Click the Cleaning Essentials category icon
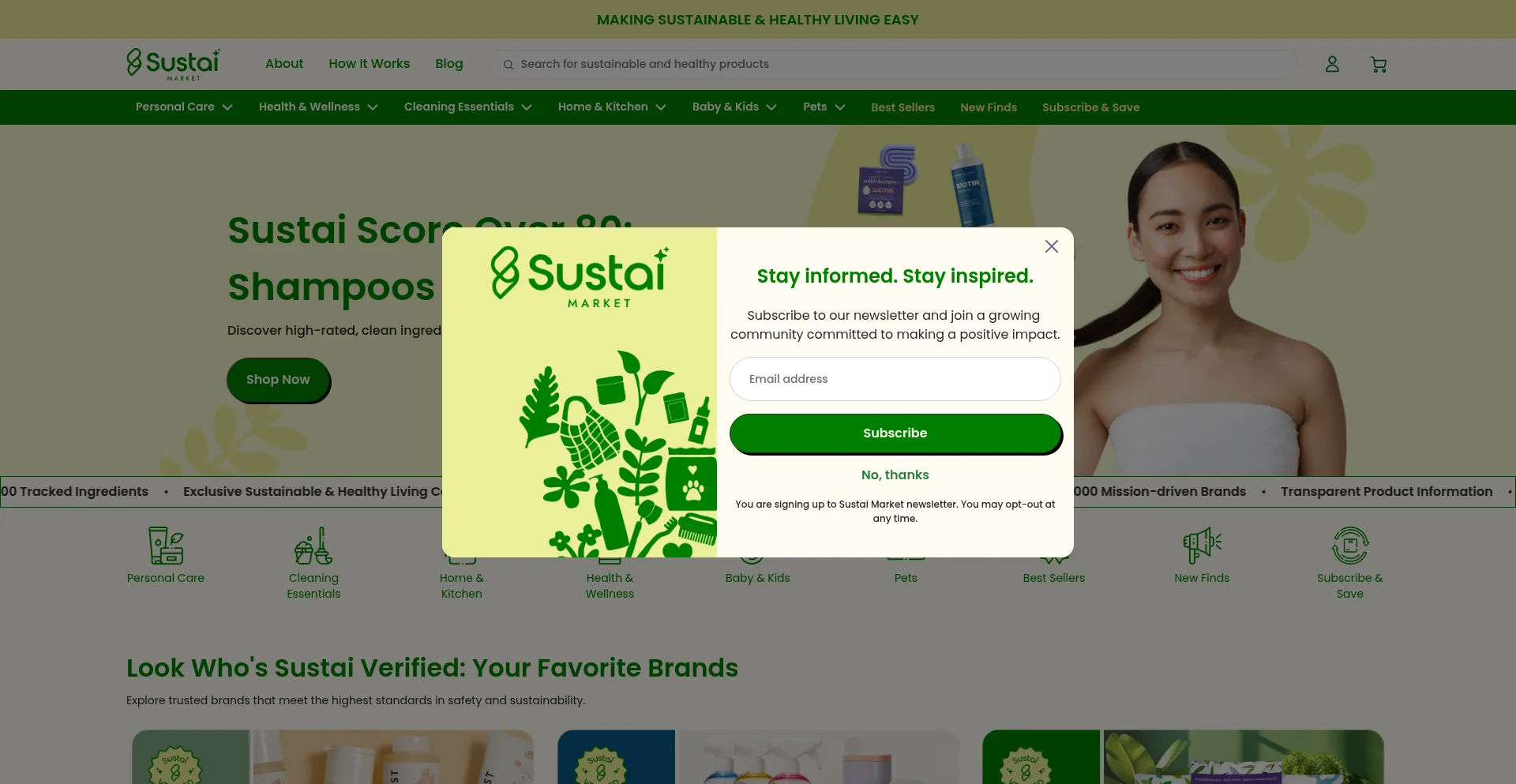The width and height of the screenshot is (1516, 784). pos(313,546)
